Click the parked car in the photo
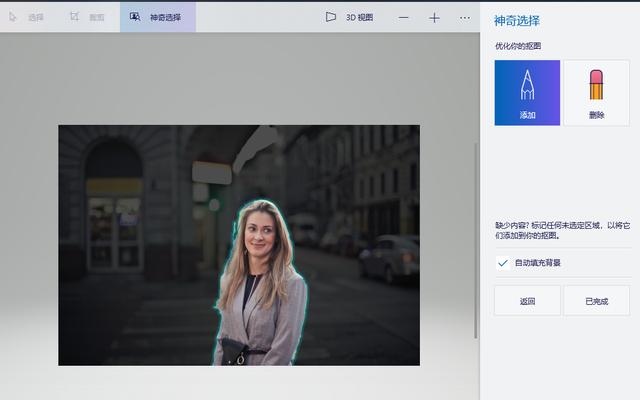The height and width of the screenshot is (400, 640). tap(390, 259)
